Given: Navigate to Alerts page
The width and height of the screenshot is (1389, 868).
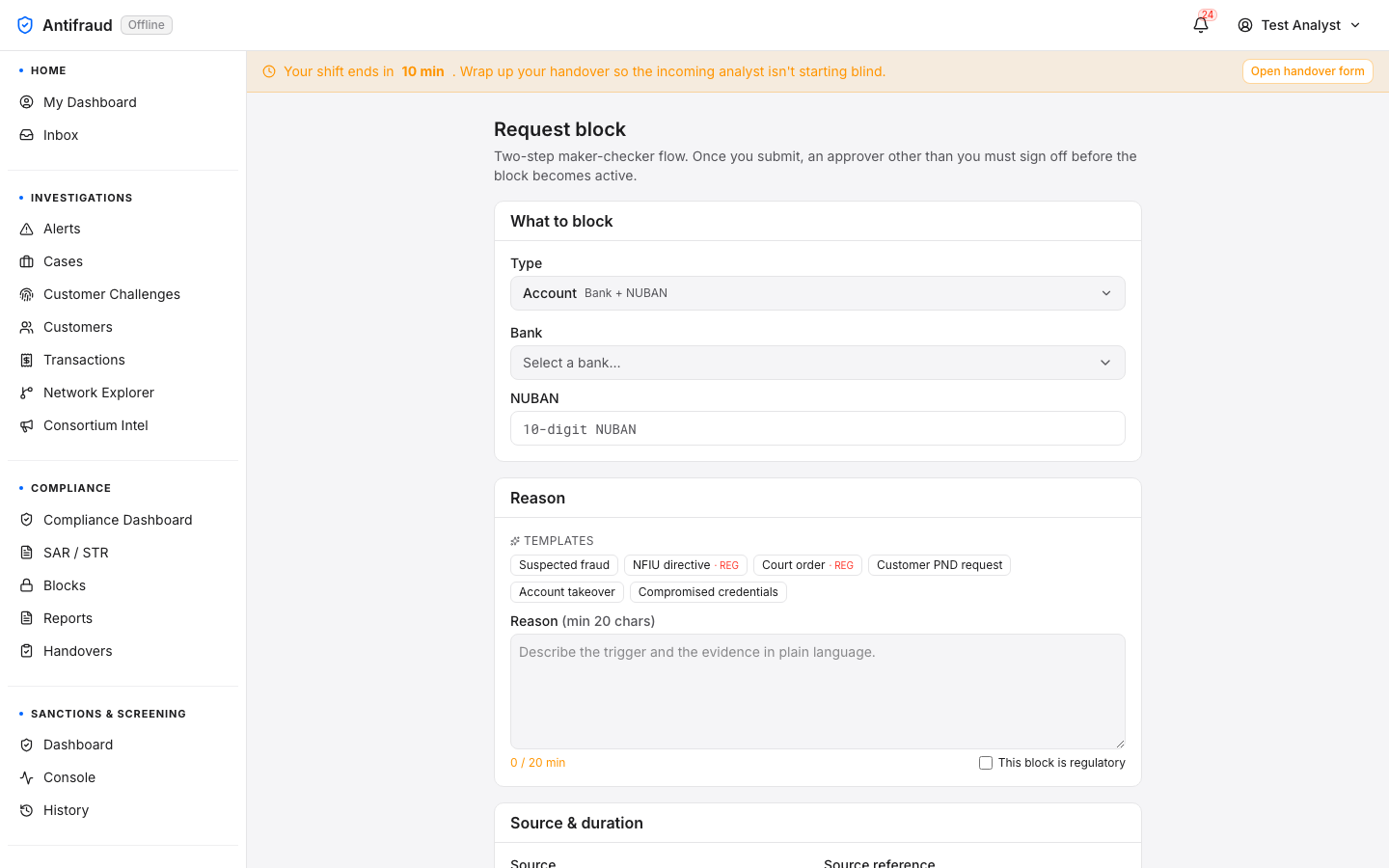Looking at the screenshot, I should coord(123,229).
